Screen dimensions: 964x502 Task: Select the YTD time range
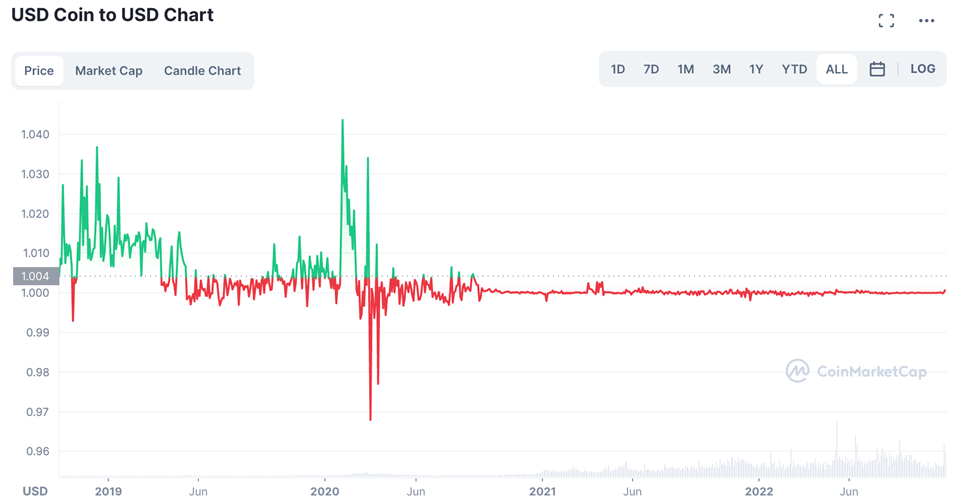[x=794, y=69]
